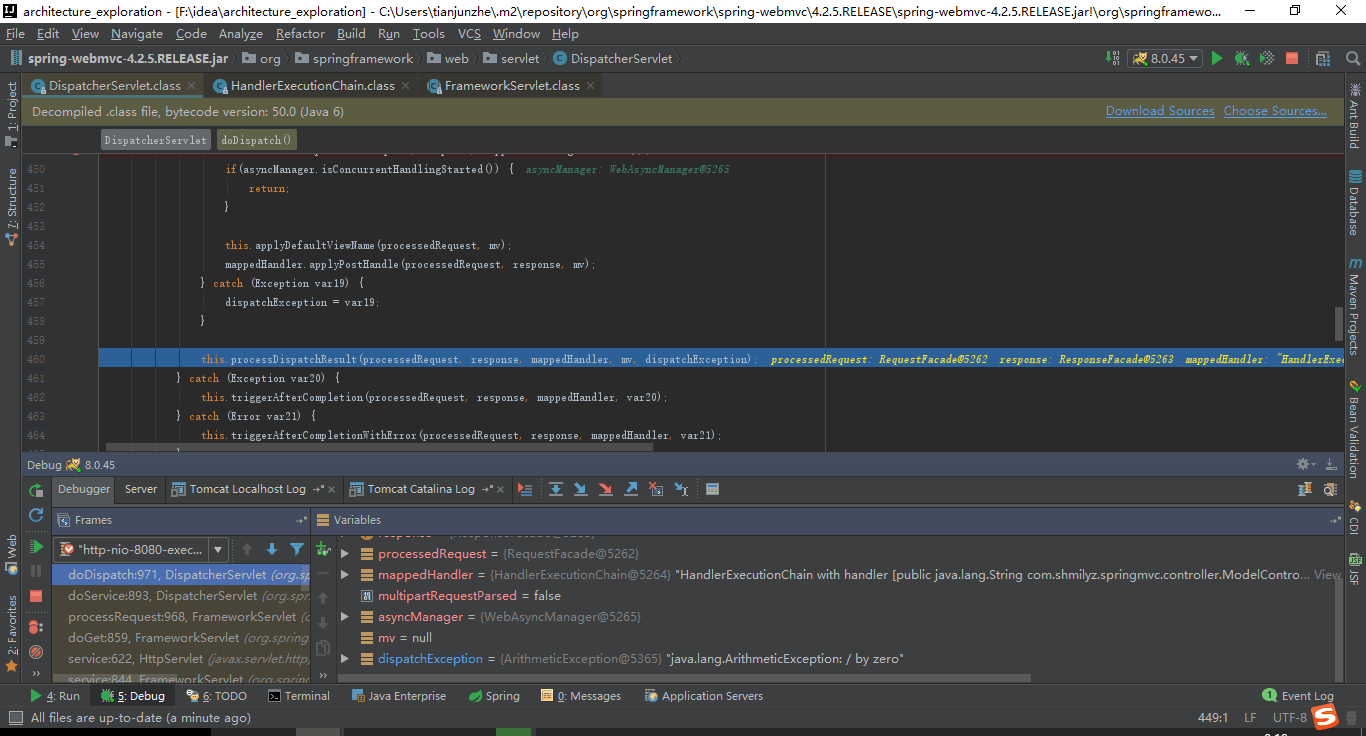Select the Step Into icon
The height and width of the screenshot is (736, 1366).
(x=581, y=489)
